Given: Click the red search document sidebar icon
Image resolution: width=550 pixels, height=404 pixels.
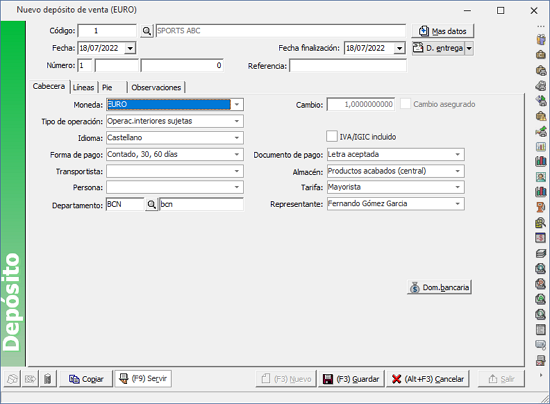Looking at the screenshot, I should [x=541, y=283].
